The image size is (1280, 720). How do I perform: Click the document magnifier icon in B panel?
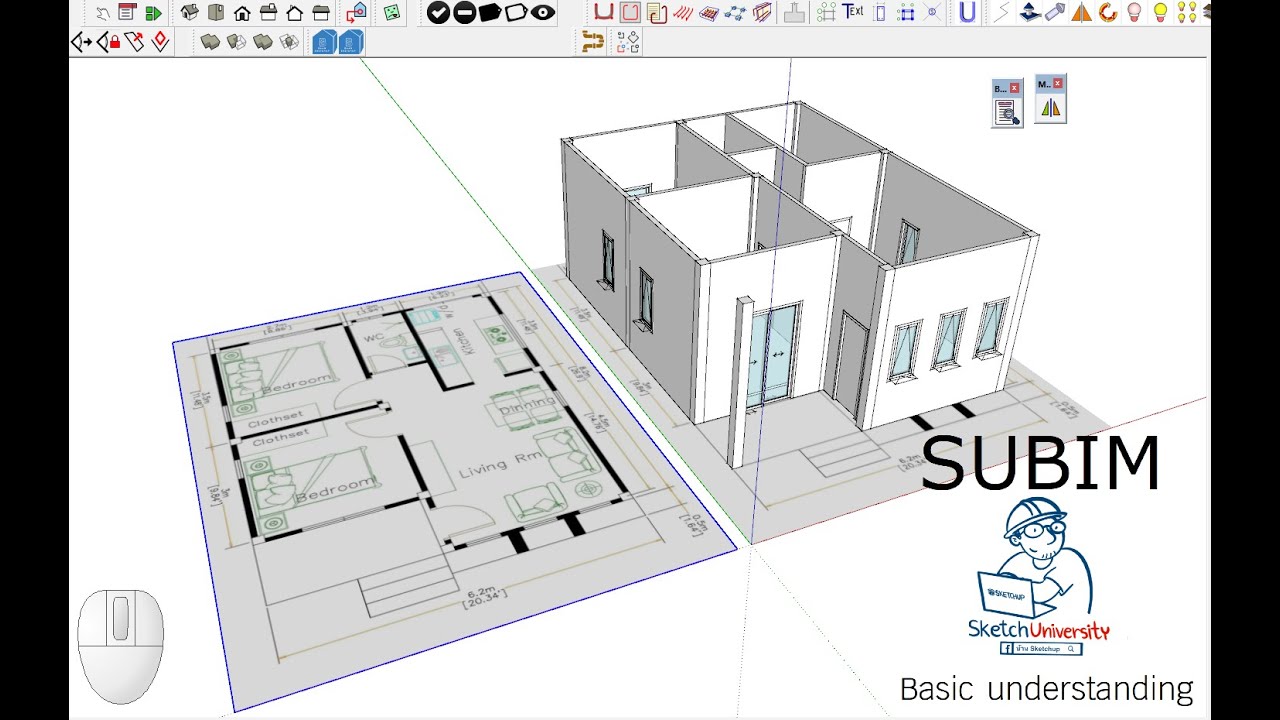[1007, 112]
